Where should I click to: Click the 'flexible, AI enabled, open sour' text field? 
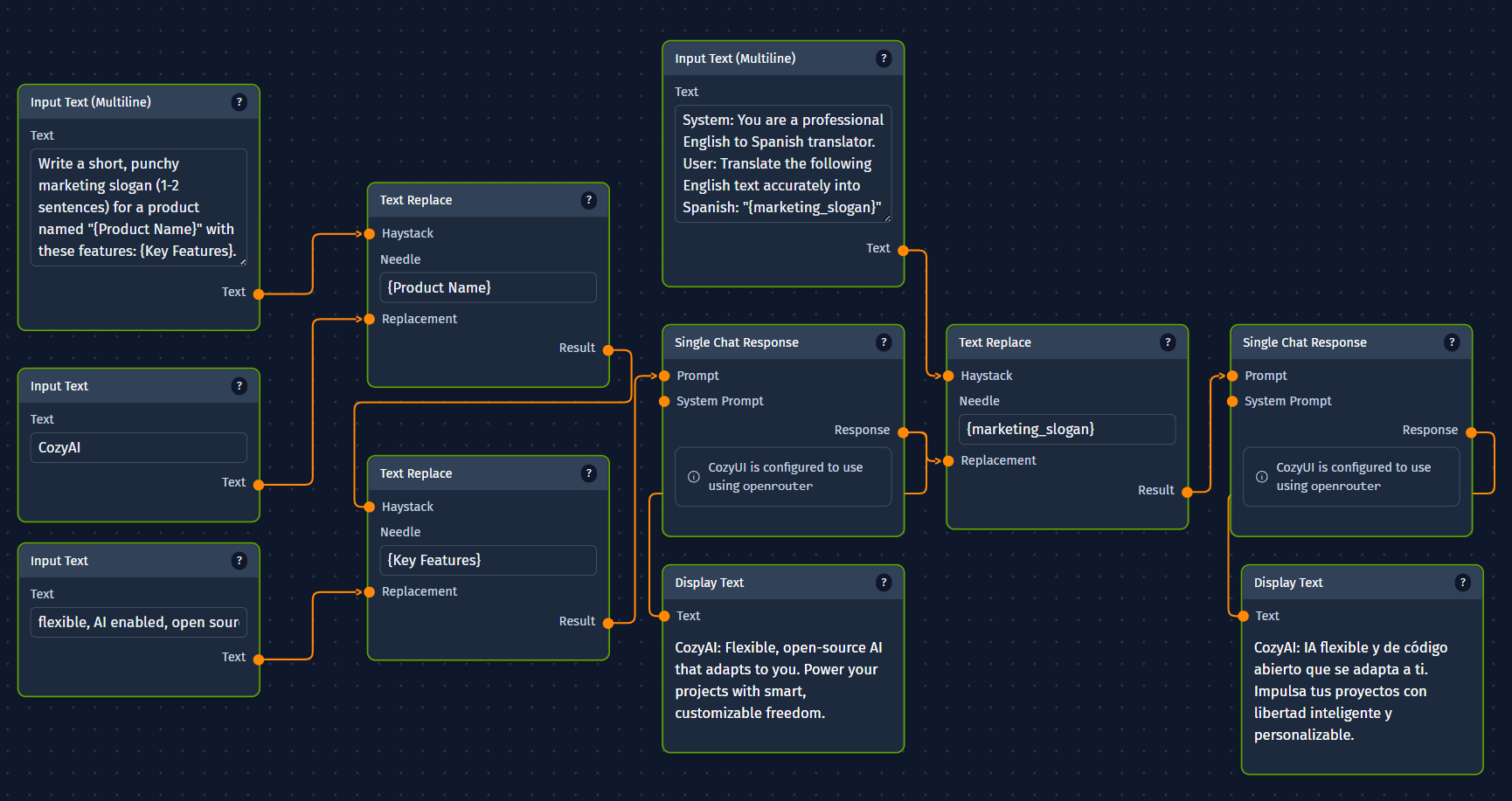tap(139, 622)
